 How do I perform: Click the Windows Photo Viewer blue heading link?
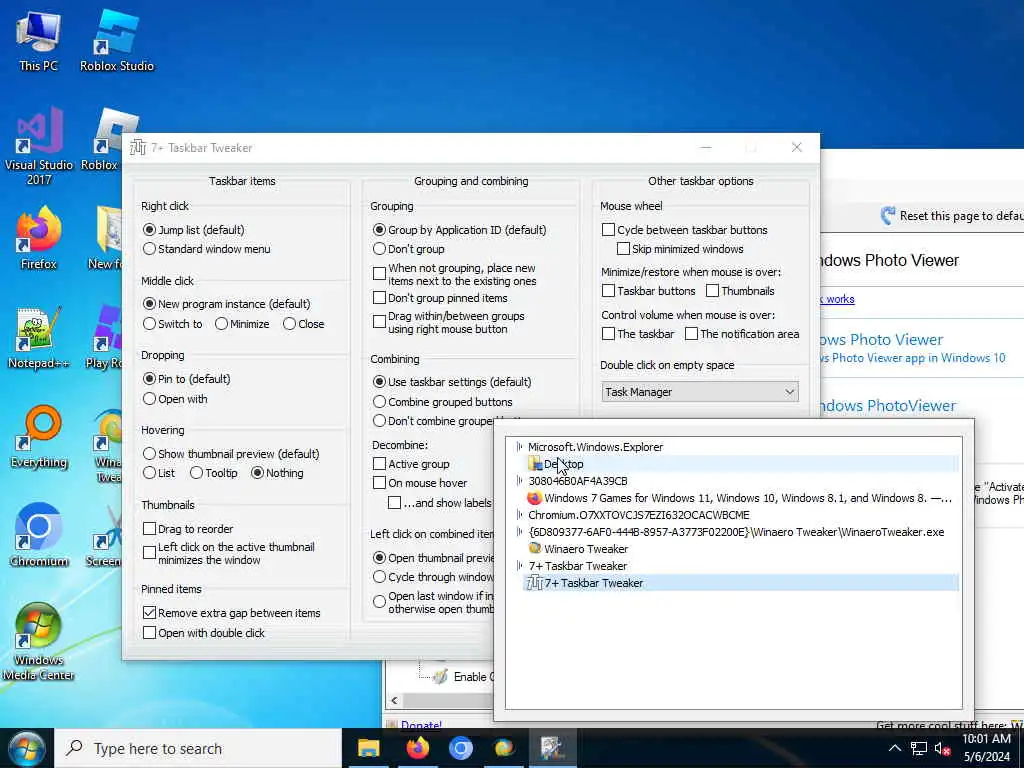[882, 340]
